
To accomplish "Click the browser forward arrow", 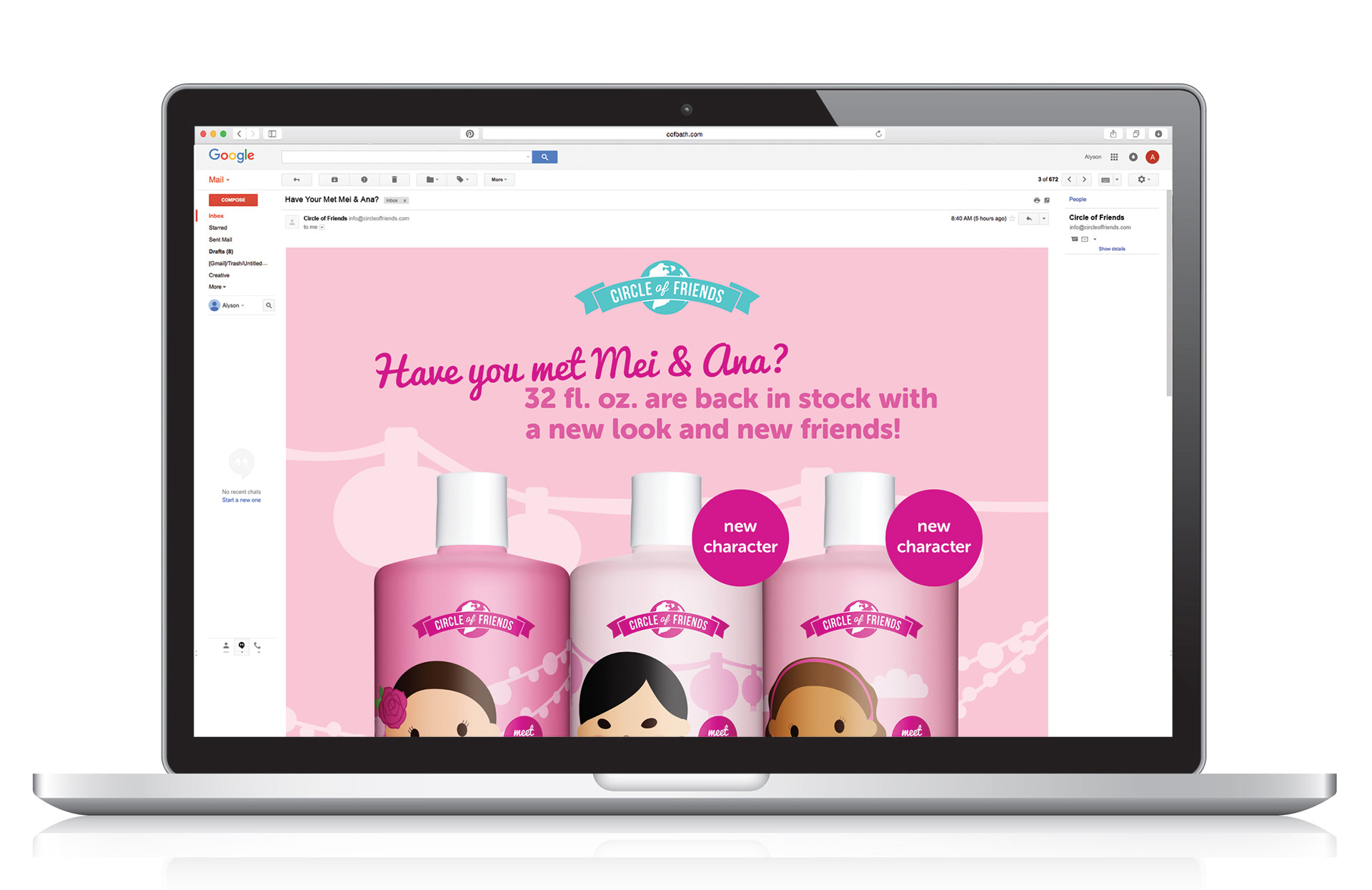I will [x=253, y=134].
